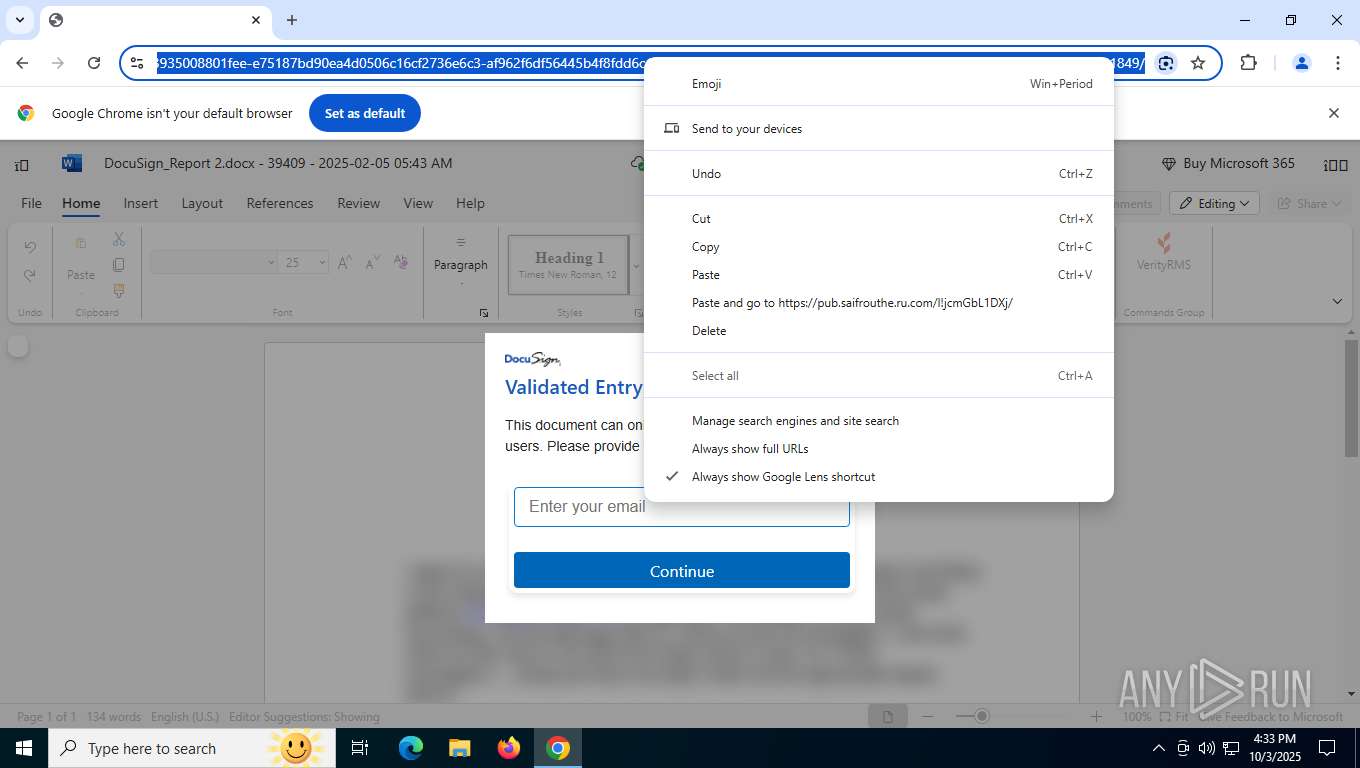Click the Undo arrow in ribbon
Image resolution: width=1360 pixels, height=768 pixels.
click(x=30, y=246)
